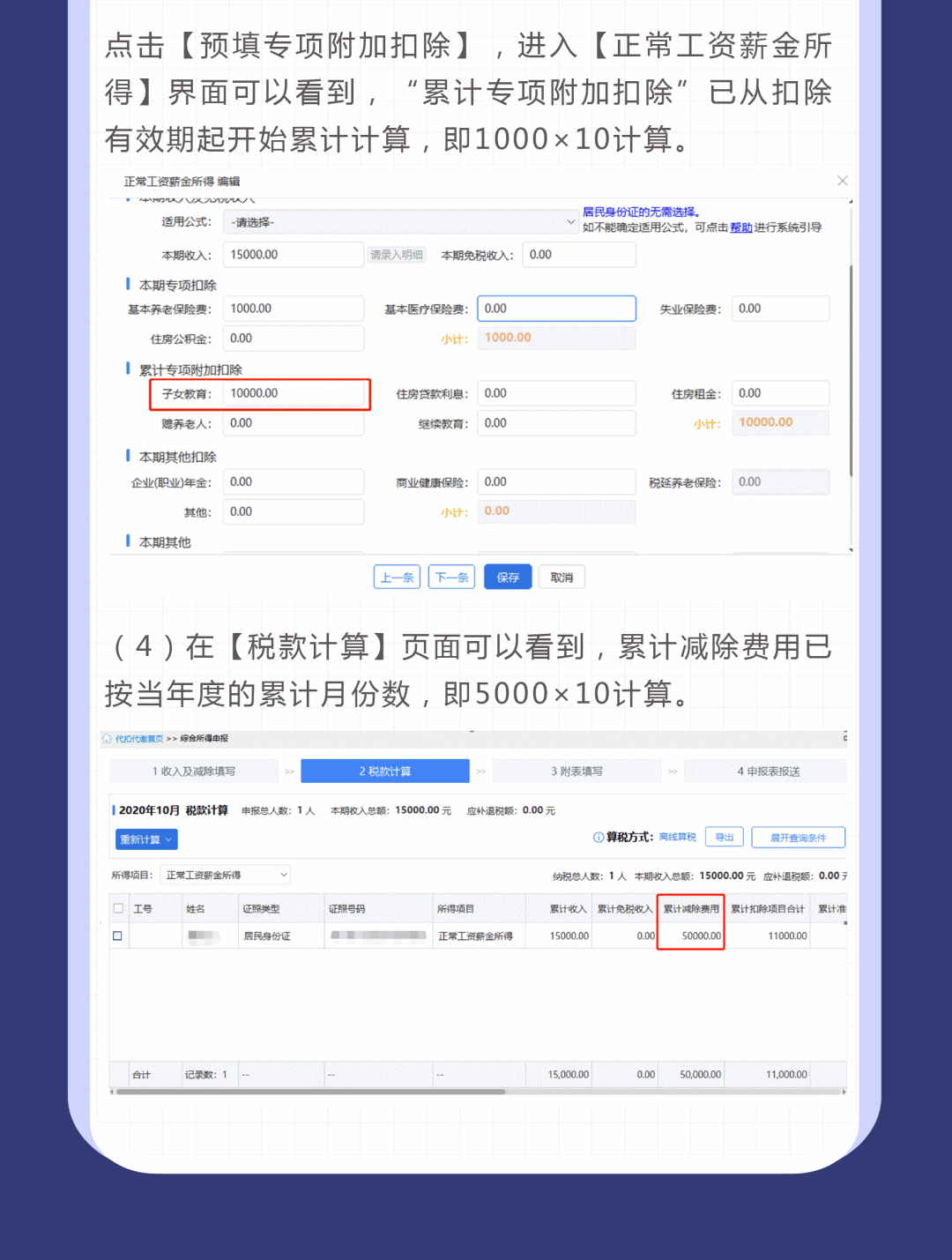Click the 上一条 button
Image resolution: width=952 pixels, height=1260 pixels.
point(398,578)
